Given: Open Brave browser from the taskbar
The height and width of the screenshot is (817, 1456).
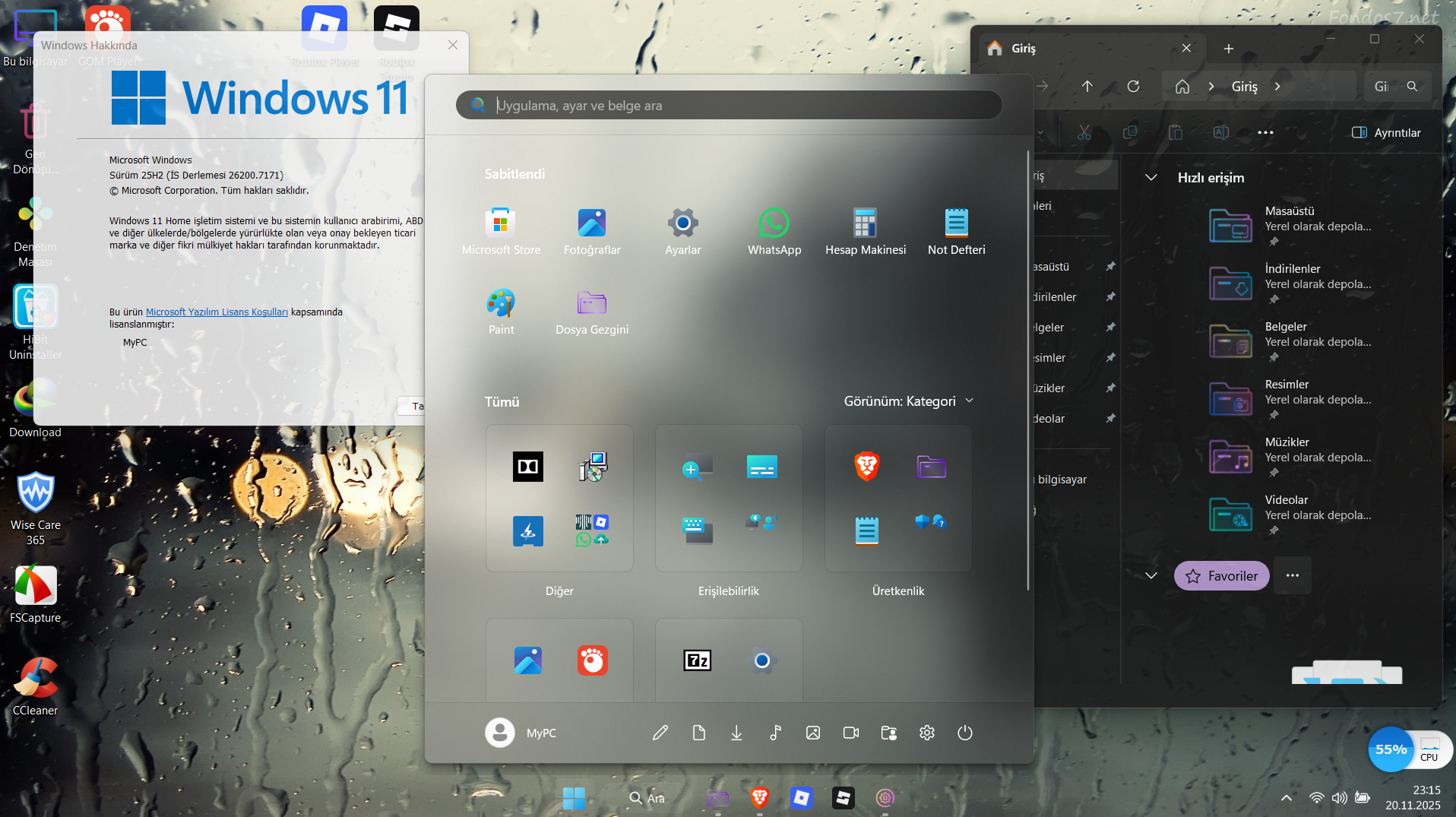Looking at the screenshot, I should coord(760,798).
